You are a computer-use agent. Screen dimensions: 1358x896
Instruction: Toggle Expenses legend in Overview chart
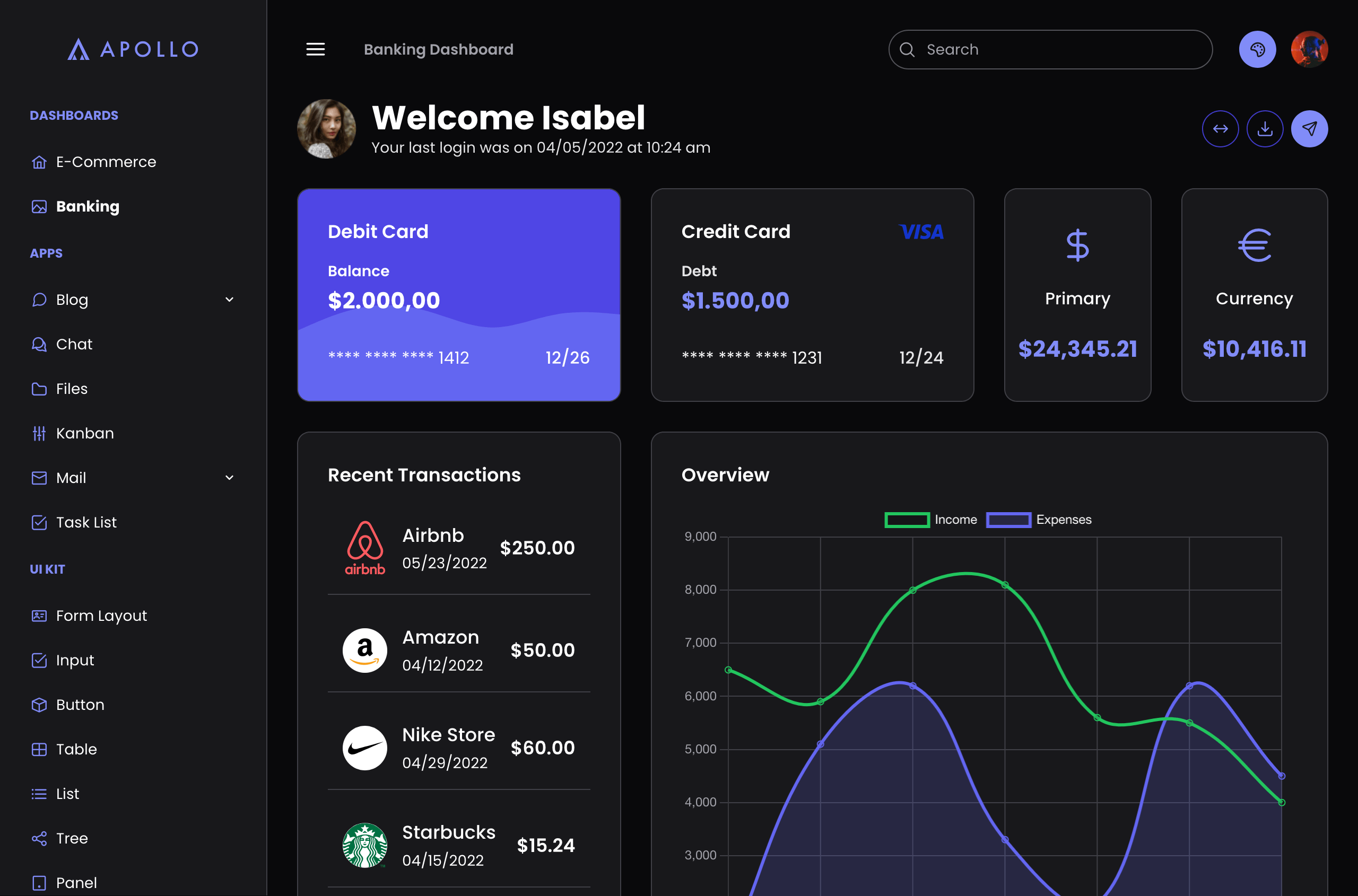coord(1038,520)
